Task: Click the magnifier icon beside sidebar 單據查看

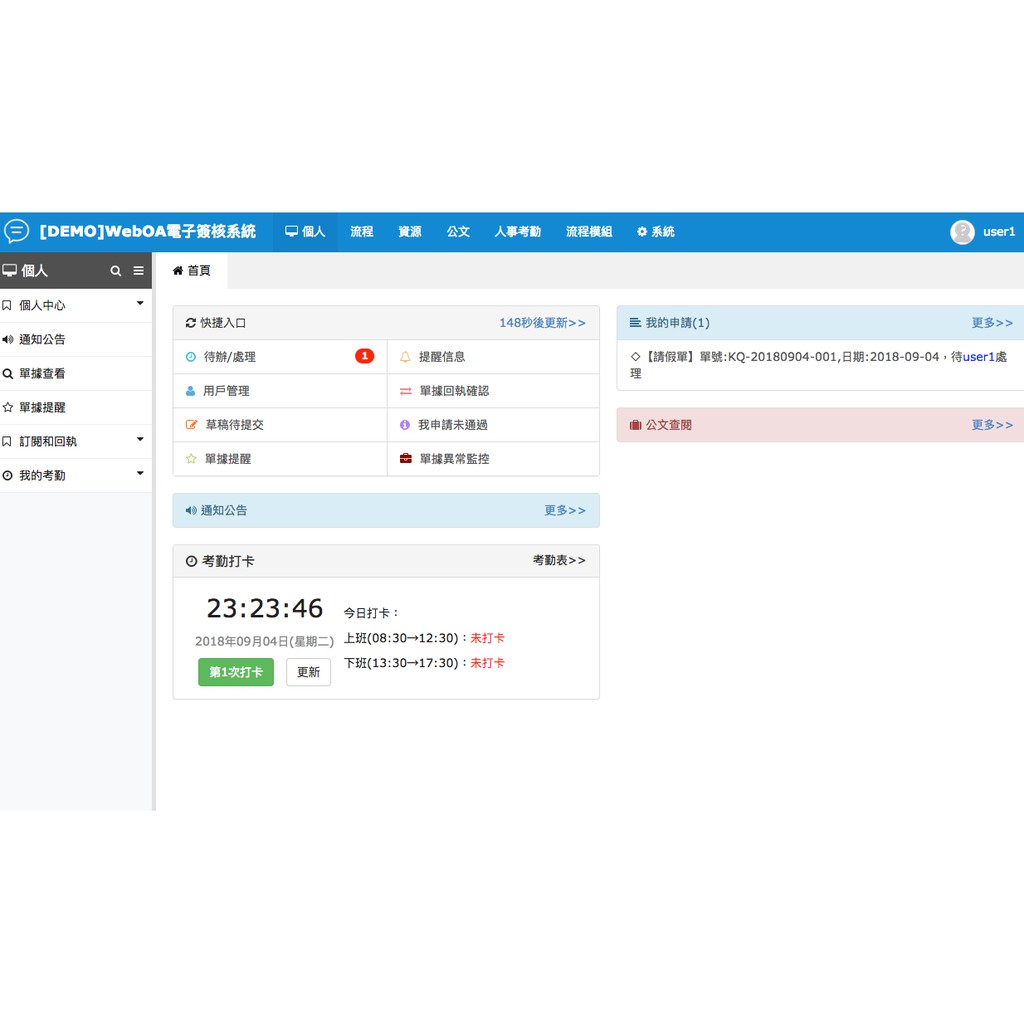Action: pos(8,374)
